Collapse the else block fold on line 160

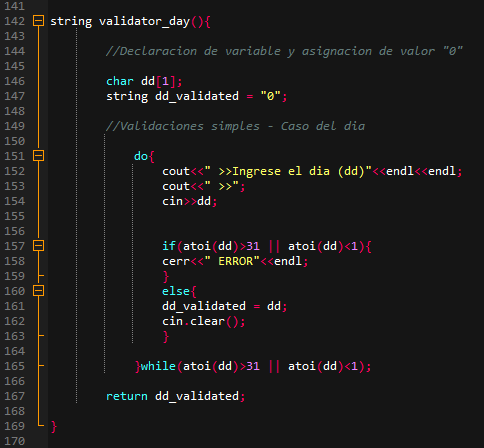coord(38,291)
